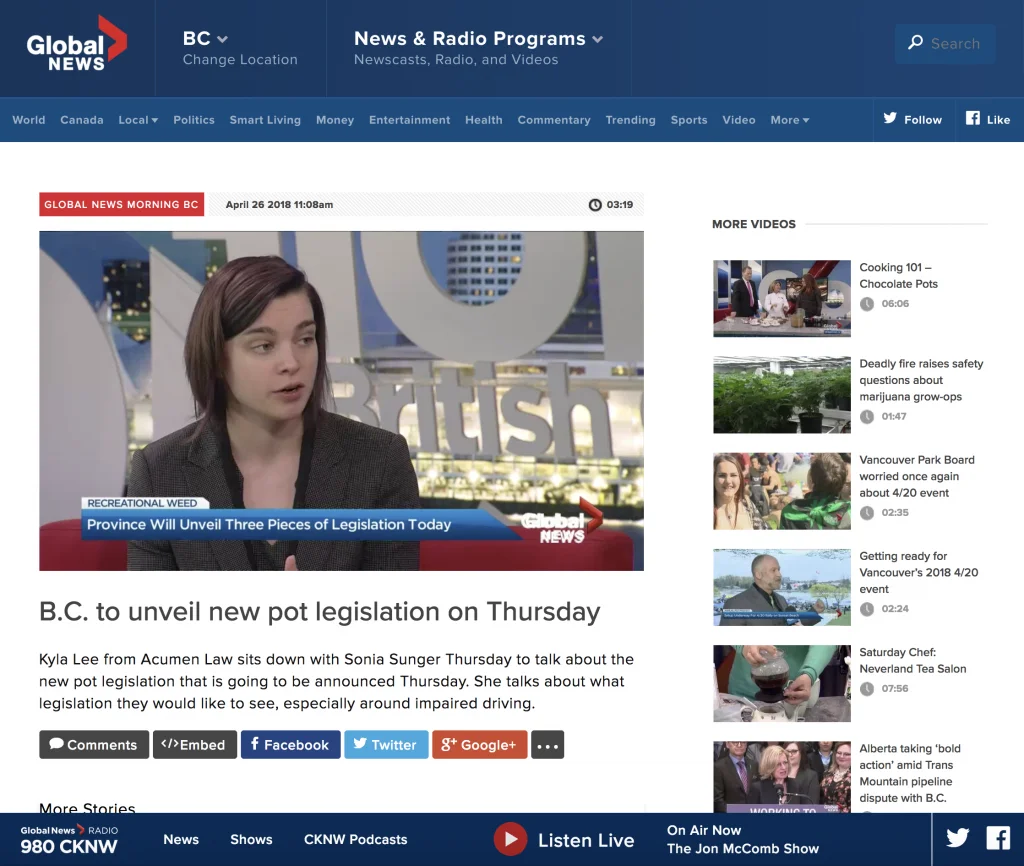Open 'Deadly fire raises safety questions' link
The image size is (1024, 866).
[x=921, y=380]
